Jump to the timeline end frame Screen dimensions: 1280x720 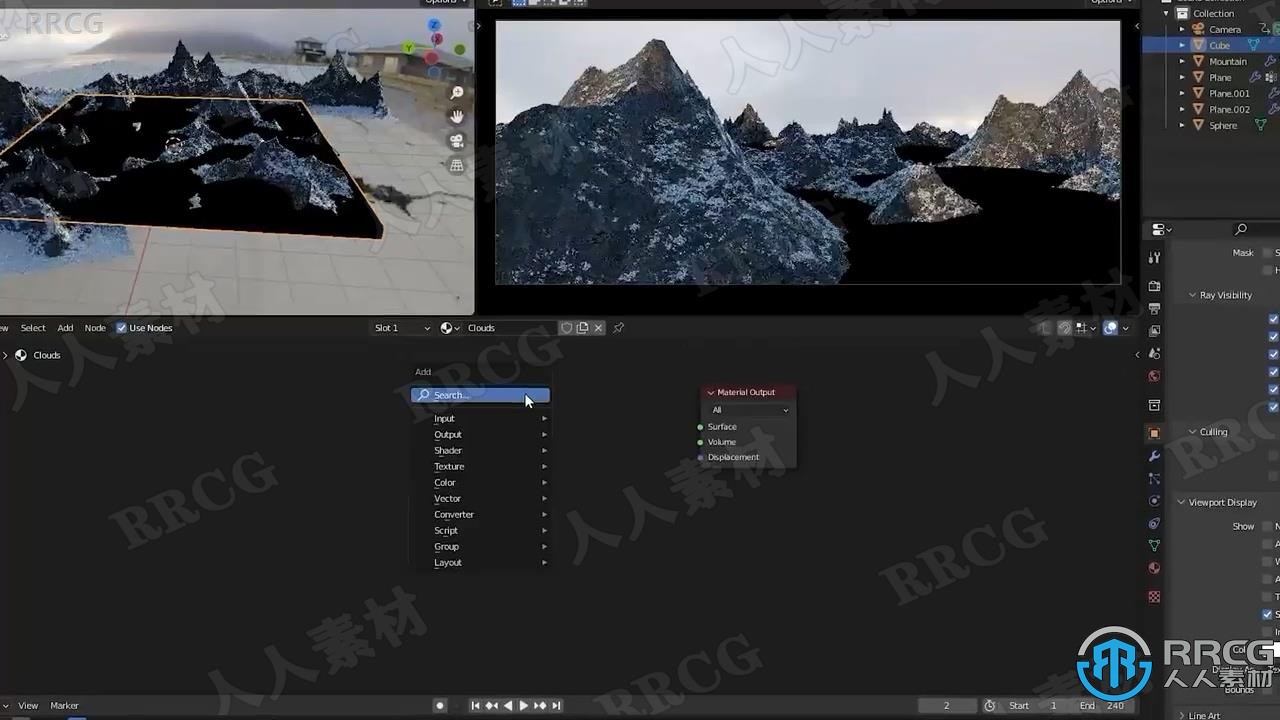point(556,706)
